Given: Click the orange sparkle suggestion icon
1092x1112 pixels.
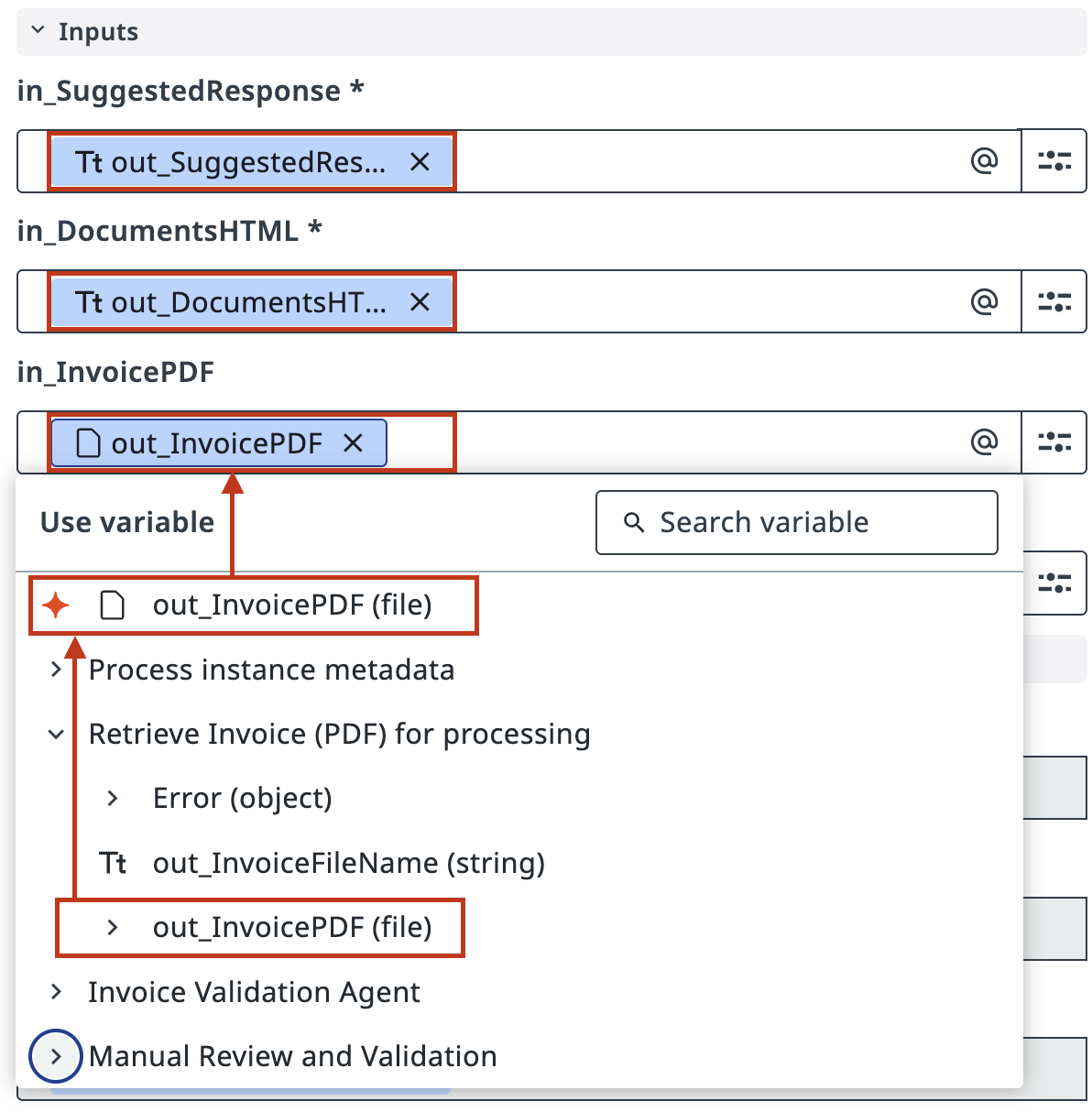Looking at the screenshot, I should (56, 605).
